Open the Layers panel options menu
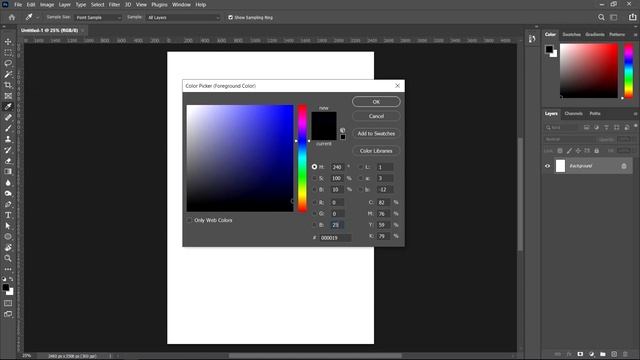The width and height of the screenshot is (640, 360). pyautogui.click(x=636, y=113)
